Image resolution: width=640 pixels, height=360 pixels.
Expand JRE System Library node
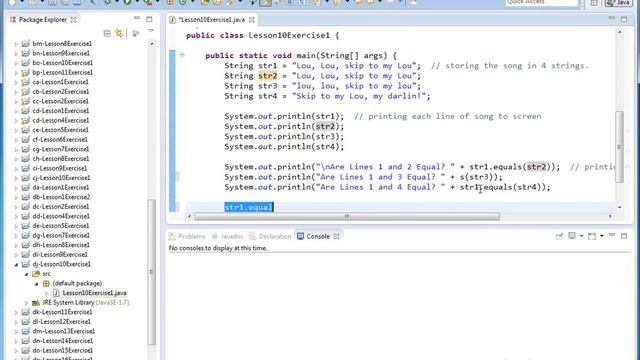click(x=27, y=303)
